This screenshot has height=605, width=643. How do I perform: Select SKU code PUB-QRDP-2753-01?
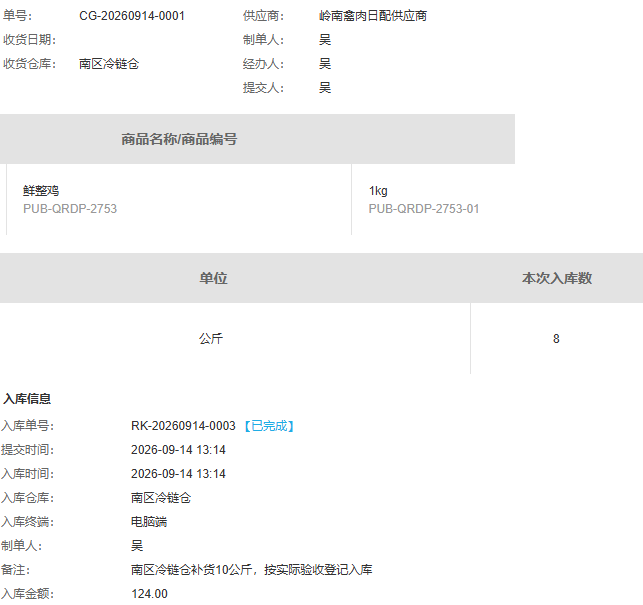[x=424, y=209]
